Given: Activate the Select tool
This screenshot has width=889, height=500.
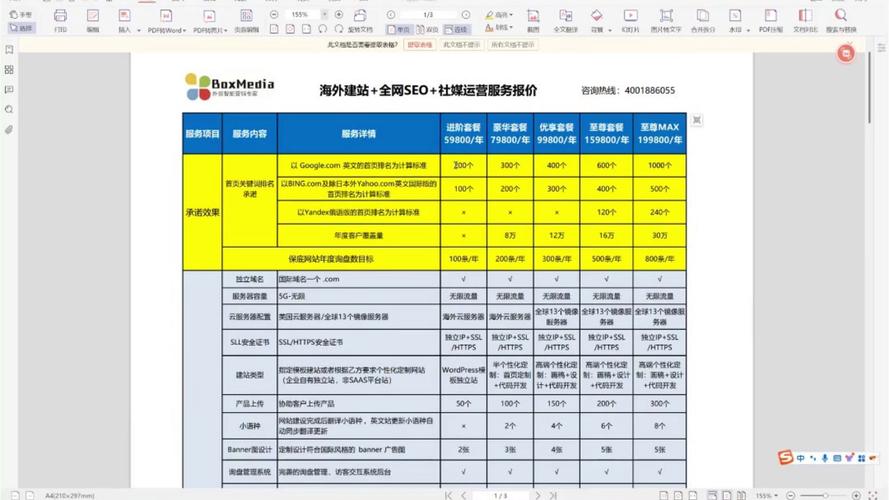Looking at the screenshot, I should click(22, 27).
